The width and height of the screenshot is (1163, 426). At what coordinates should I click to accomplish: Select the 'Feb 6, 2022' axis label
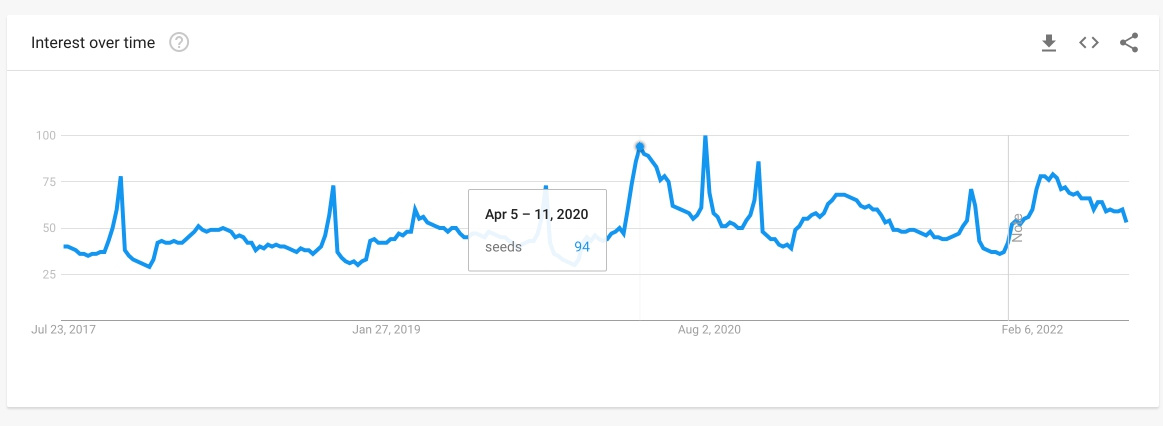1031,330
